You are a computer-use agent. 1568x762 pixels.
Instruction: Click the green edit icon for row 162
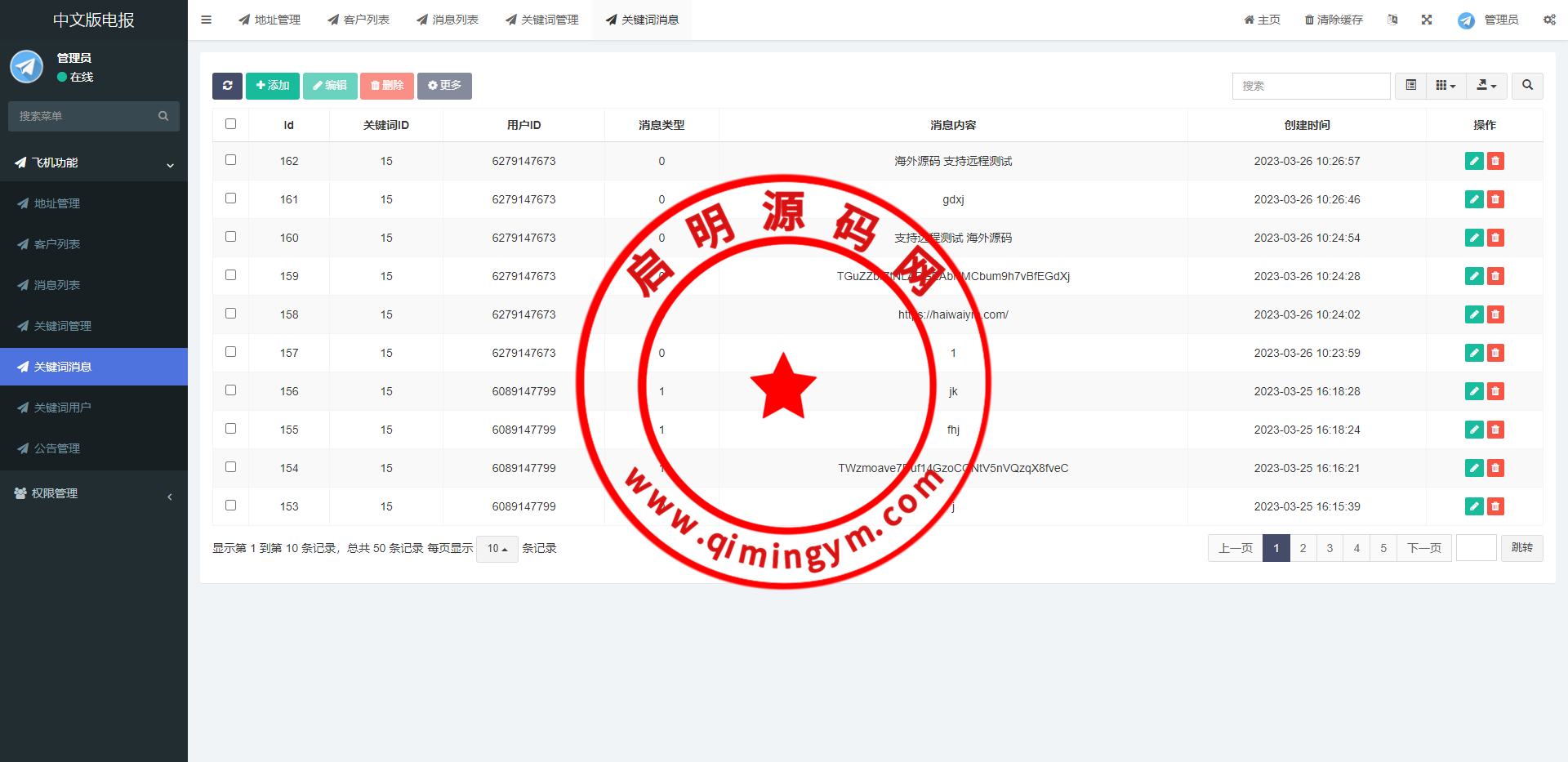(1473, 161)
